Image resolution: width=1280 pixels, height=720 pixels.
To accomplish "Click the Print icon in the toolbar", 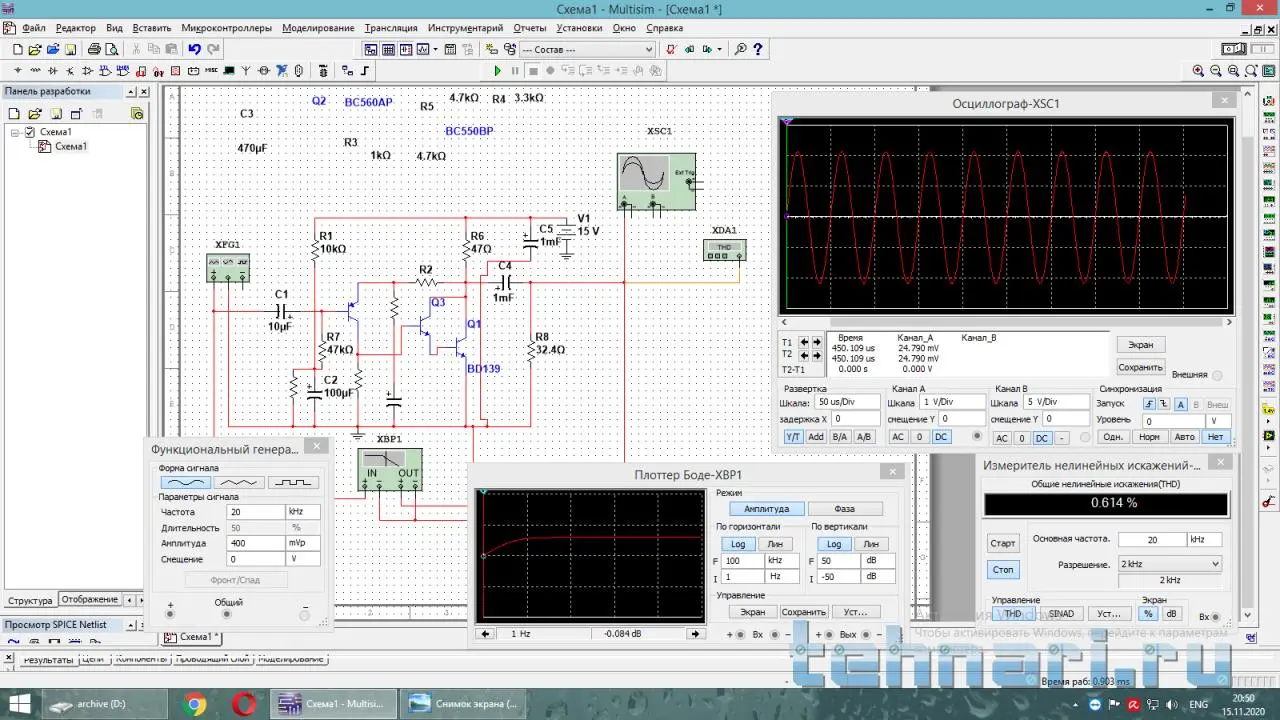I will (94, 49).
